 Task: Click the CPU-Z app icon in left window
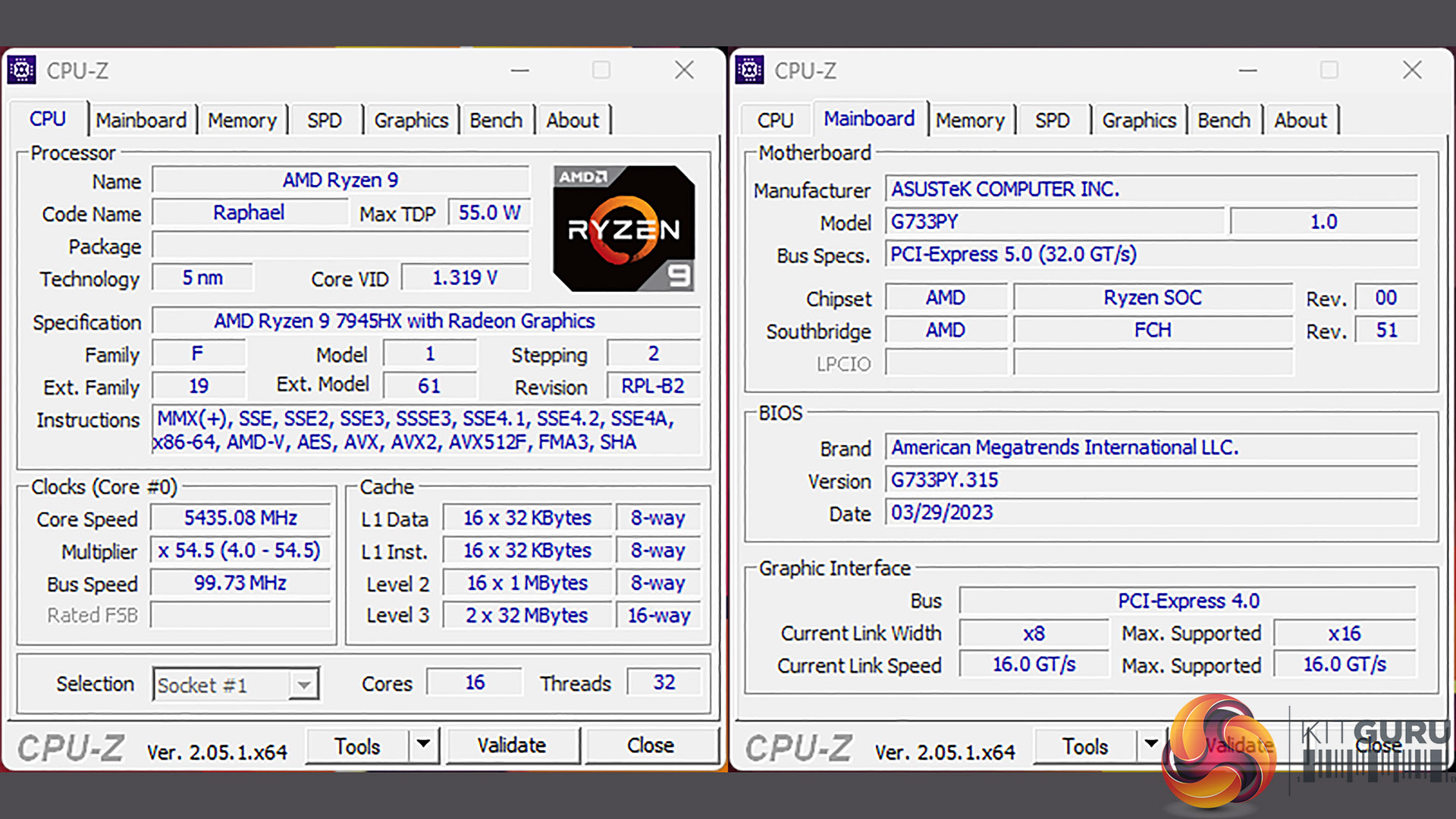tap(21, 71)
